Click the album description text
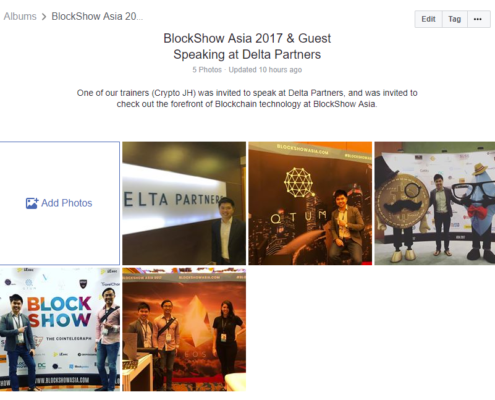495x400 pixels. (247, 98)
